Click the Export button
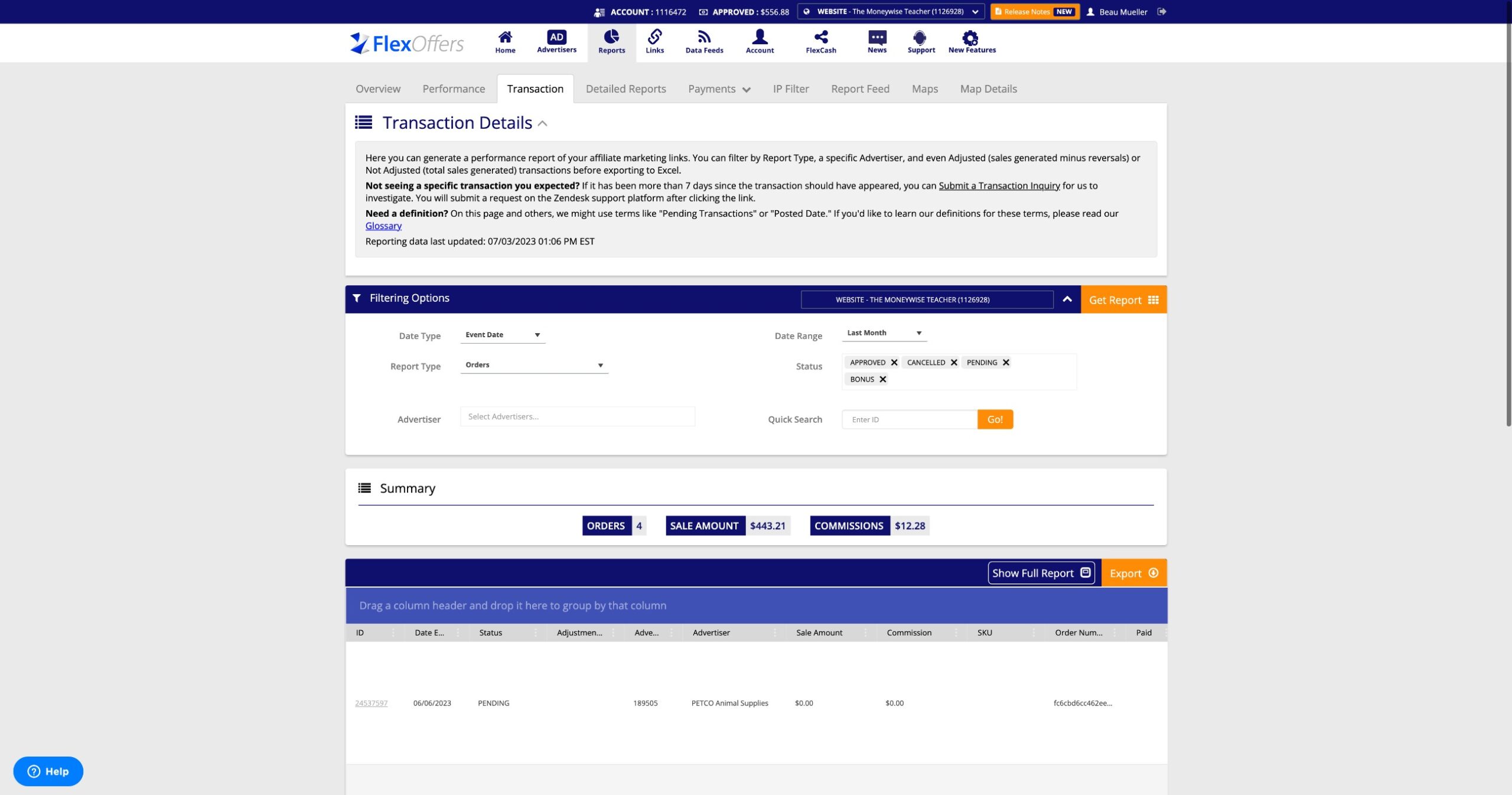This screenshot has width=1512, height=795. tap(1133, 573)
